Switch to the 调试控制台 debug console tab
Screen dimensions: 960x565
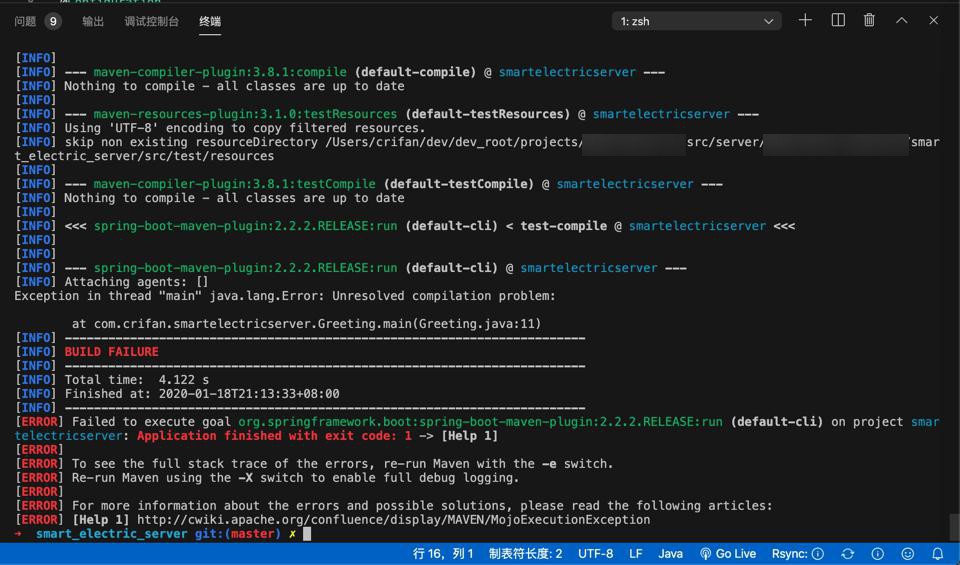tap(151, 21)
